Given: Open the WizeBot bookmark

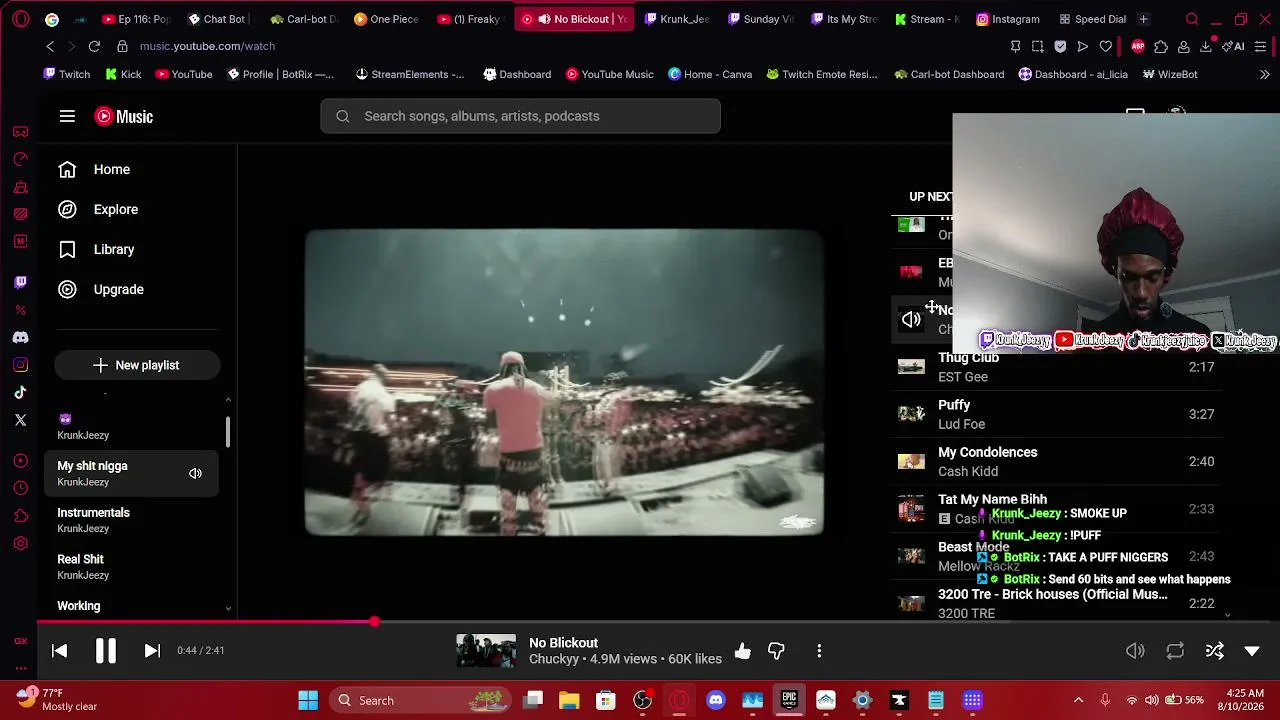Looking at the screenshot, I should coord(1169,74).
